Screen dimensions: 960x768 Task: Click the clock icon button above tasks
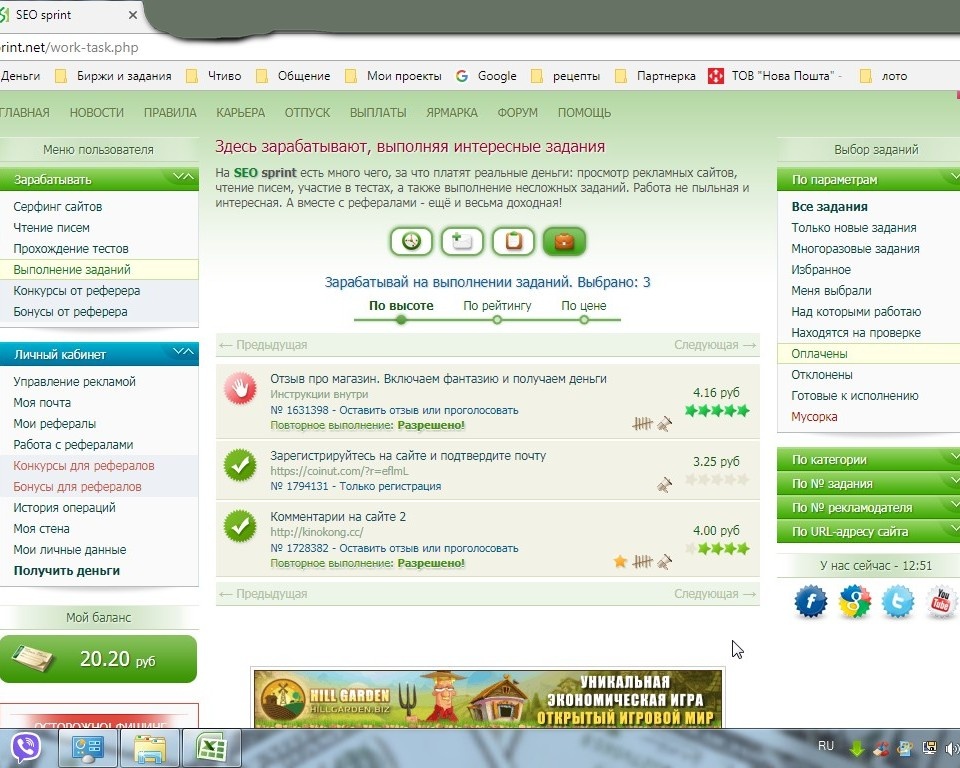coord(411,241)
